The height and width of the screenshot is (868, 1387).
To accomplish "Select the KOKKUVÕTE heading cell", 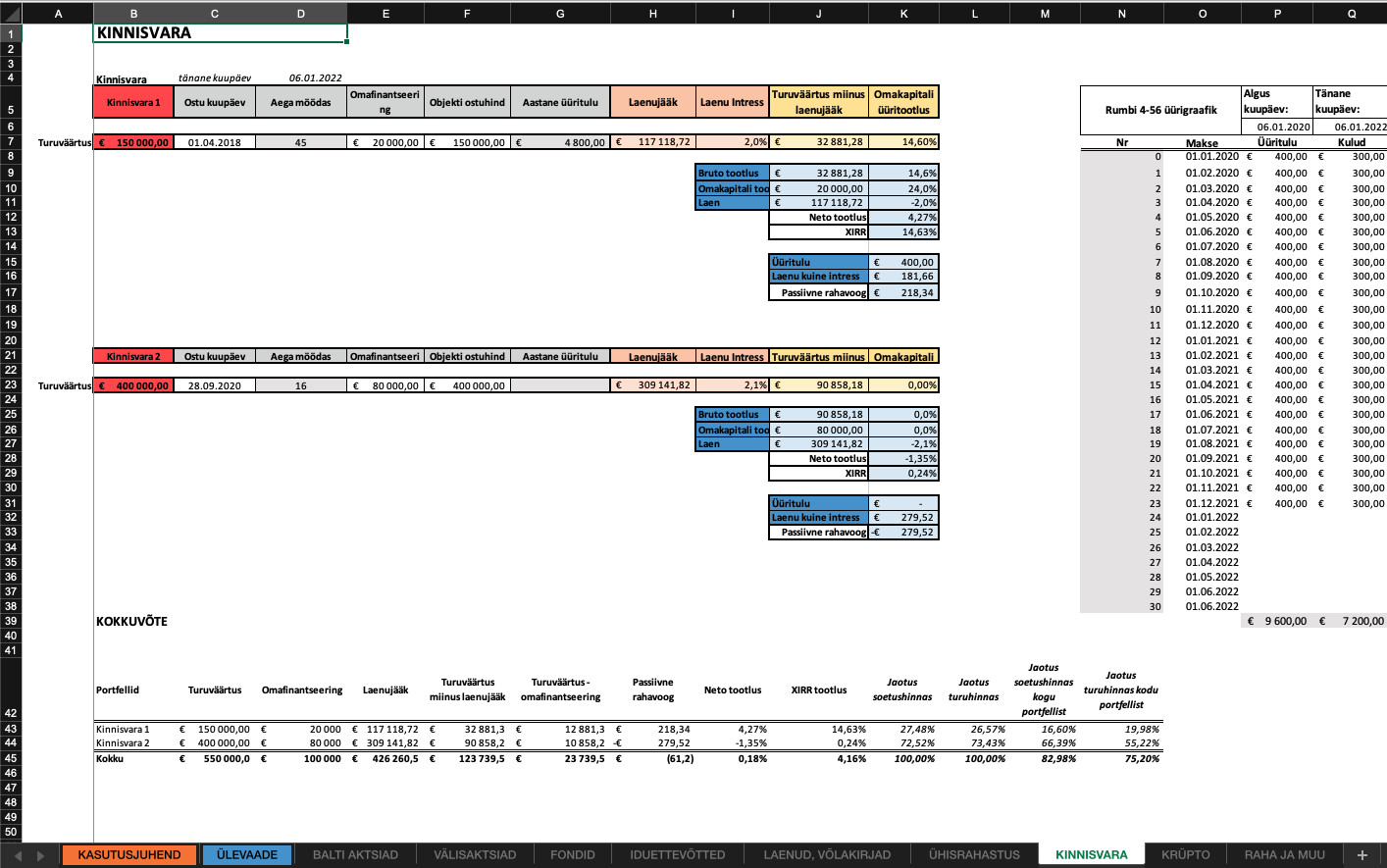I will [131, 621].
